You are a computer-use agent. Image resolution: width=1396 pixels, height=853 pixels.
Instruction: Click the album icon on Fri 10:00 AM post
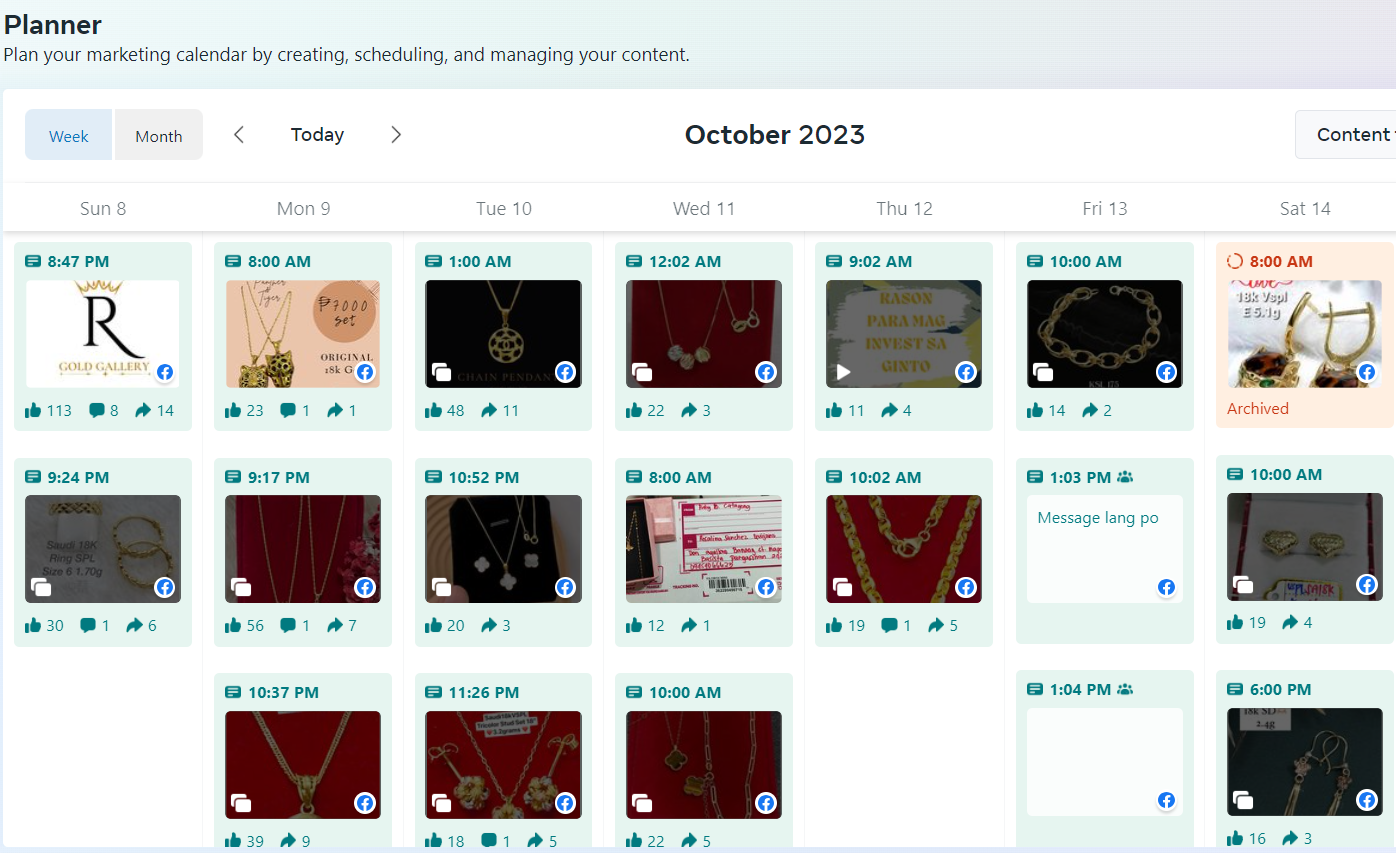[x=1043, y=372]
